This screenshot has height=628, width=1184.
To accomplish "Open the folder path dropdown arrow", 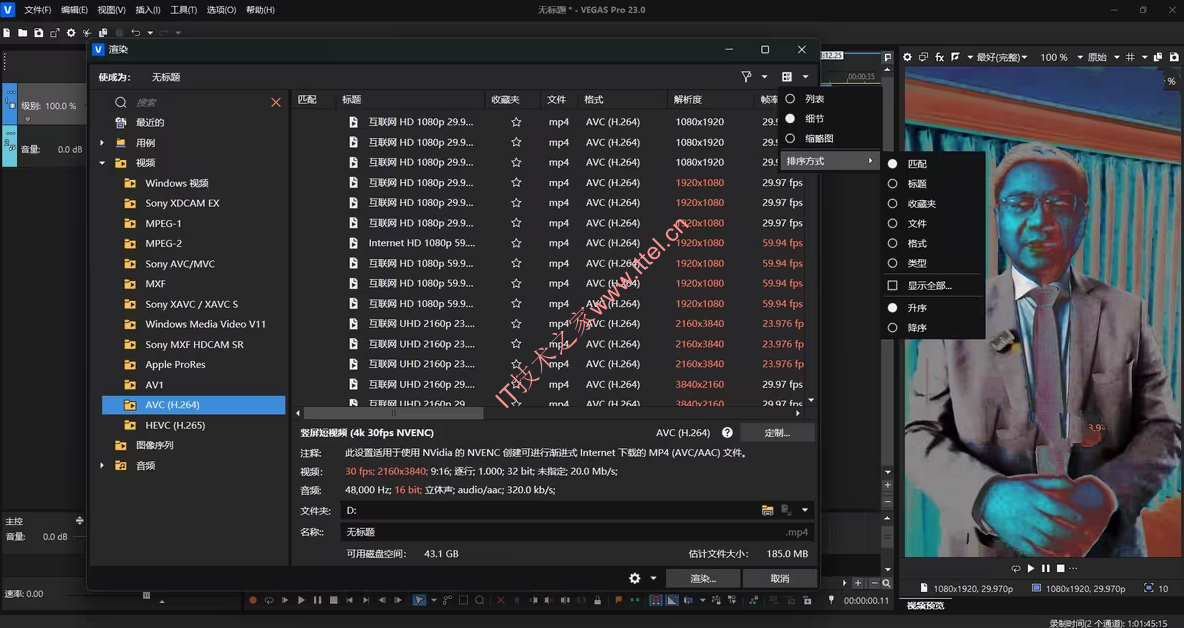I will coord(805,511).
